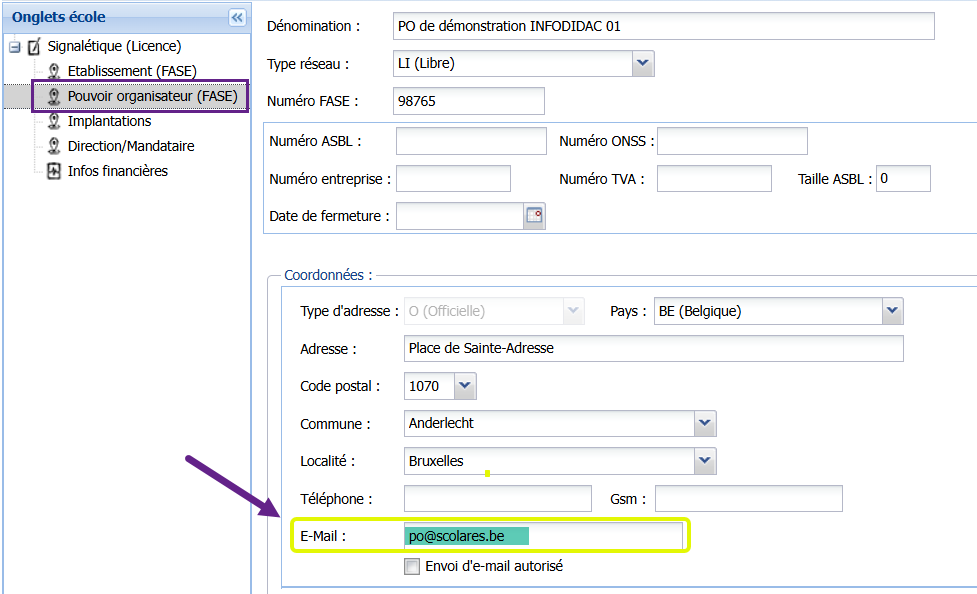The width and height of the screenshot is (977, 594).
Task: Open the Date de fermeture calendar picker
Action: tap(535, 215)
